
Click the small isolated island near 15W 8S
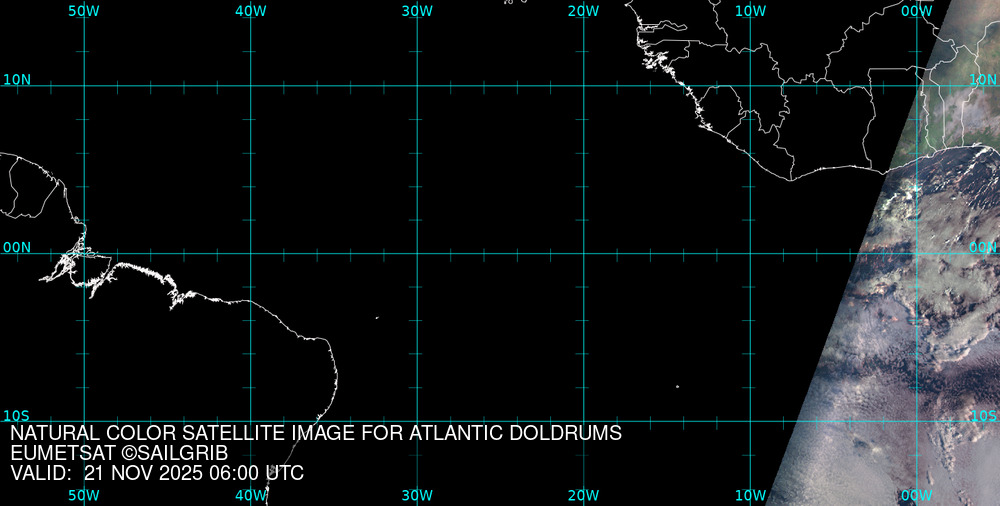(677, 387)
